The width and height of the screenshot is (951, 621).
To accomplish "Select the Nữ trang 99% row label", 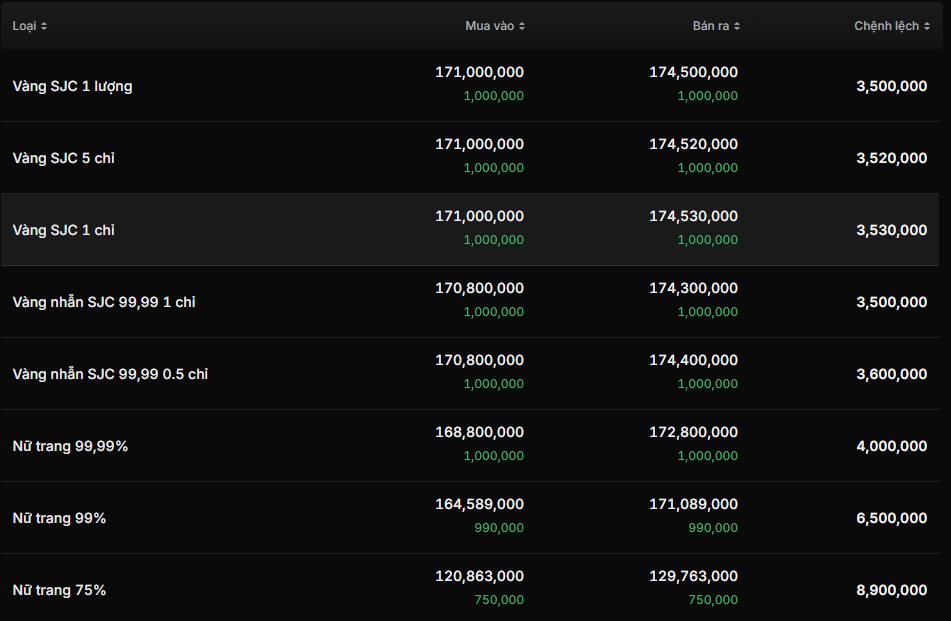I will pos(59,518).
